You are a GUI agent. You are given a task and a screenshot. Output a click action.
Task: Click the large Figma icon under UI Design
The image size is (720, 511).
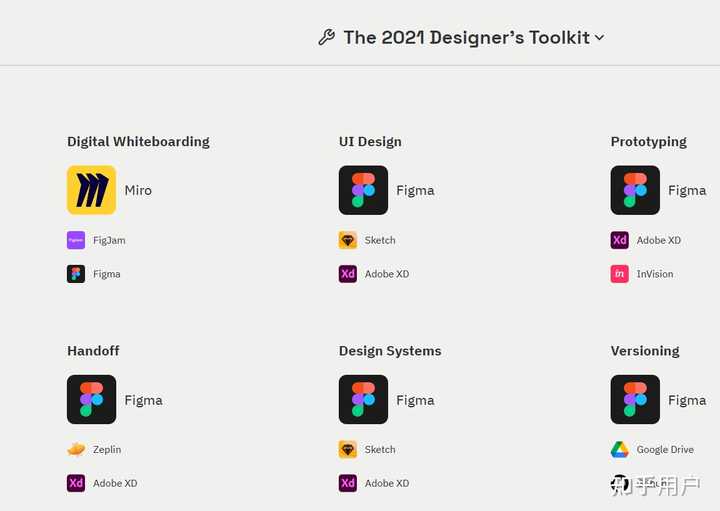(363, 190)
